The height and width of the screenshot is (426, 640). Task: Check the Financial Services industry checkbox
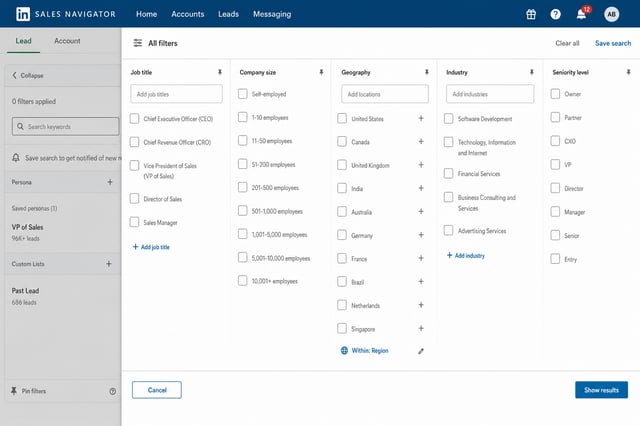pos(448,173)
